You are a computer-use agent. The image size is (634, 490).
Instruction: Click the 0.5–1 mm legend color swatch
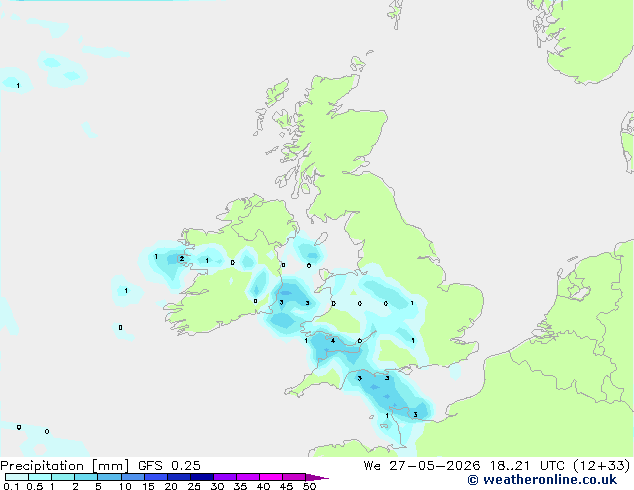click(x=40, y=477)
